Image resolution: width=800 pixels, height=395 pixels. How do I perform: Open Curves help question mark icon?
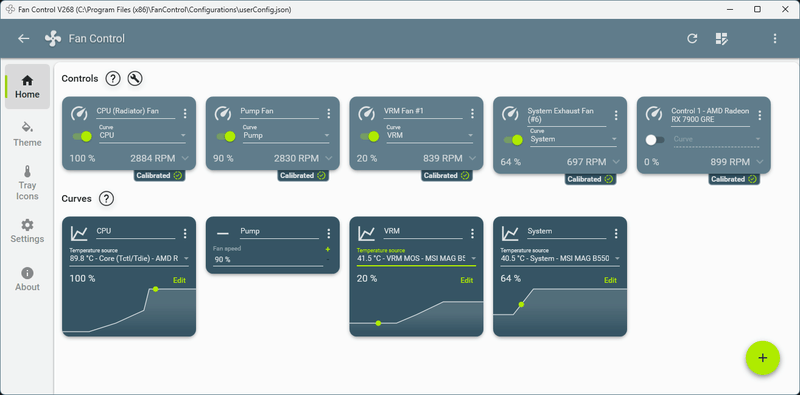pyautogui.click(x=106, y=199)
